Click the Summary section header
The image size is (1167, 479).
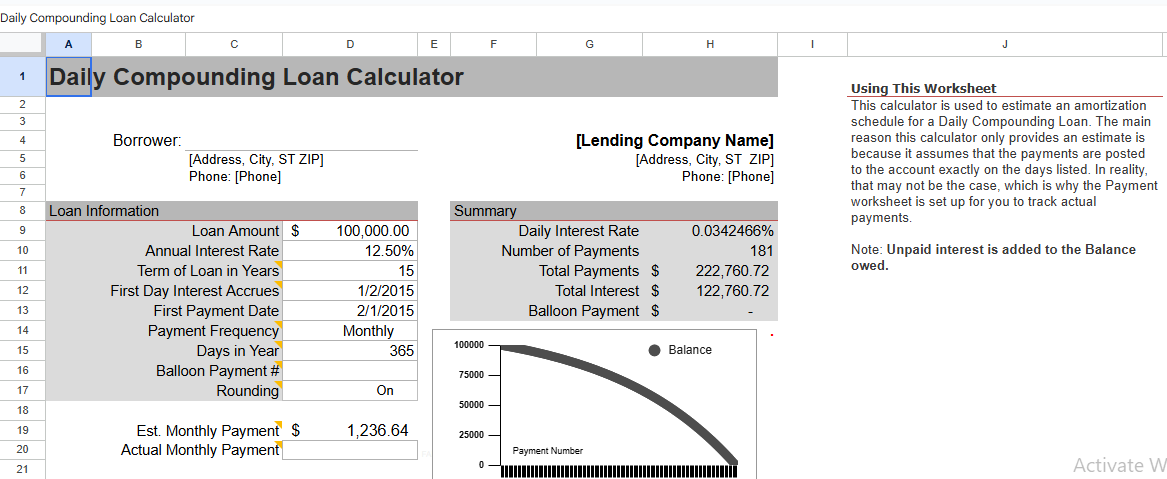(x=614, y=211)
